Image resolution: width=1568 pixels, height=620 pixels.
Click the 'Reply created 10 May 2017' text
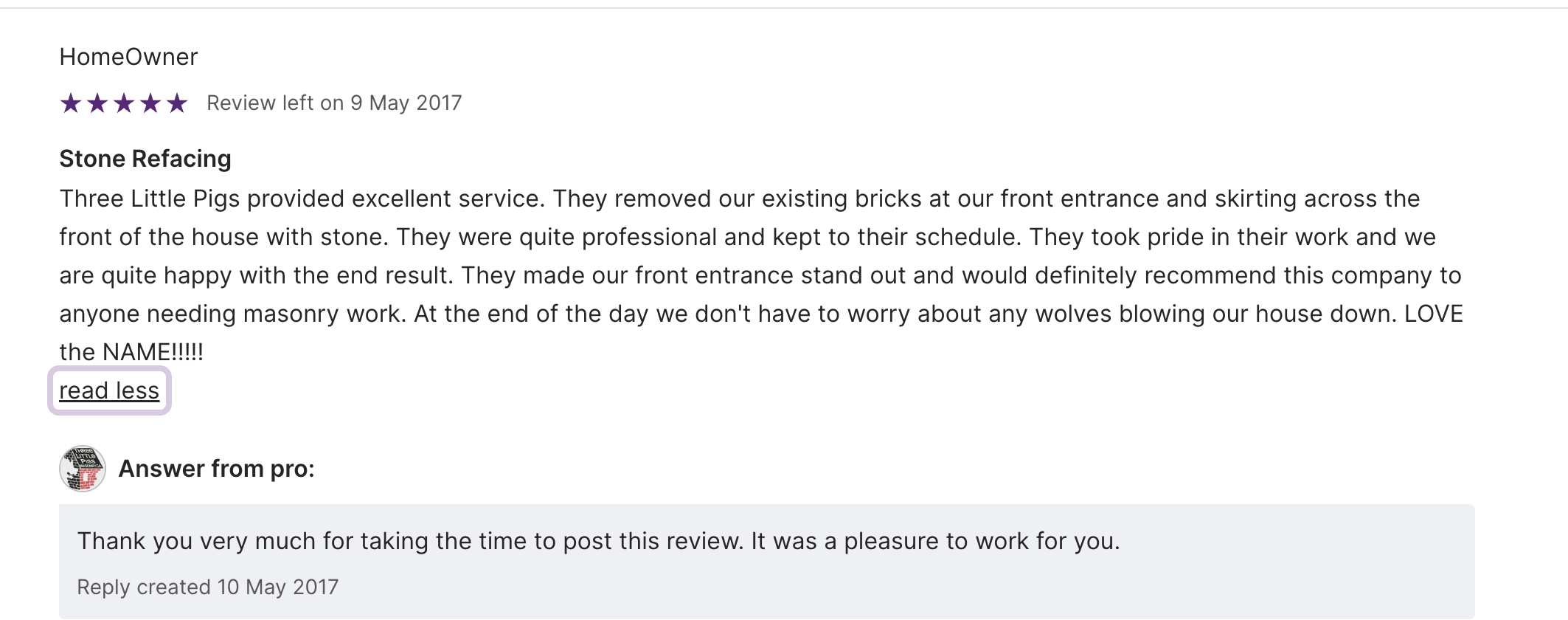[x=207, y=587]
